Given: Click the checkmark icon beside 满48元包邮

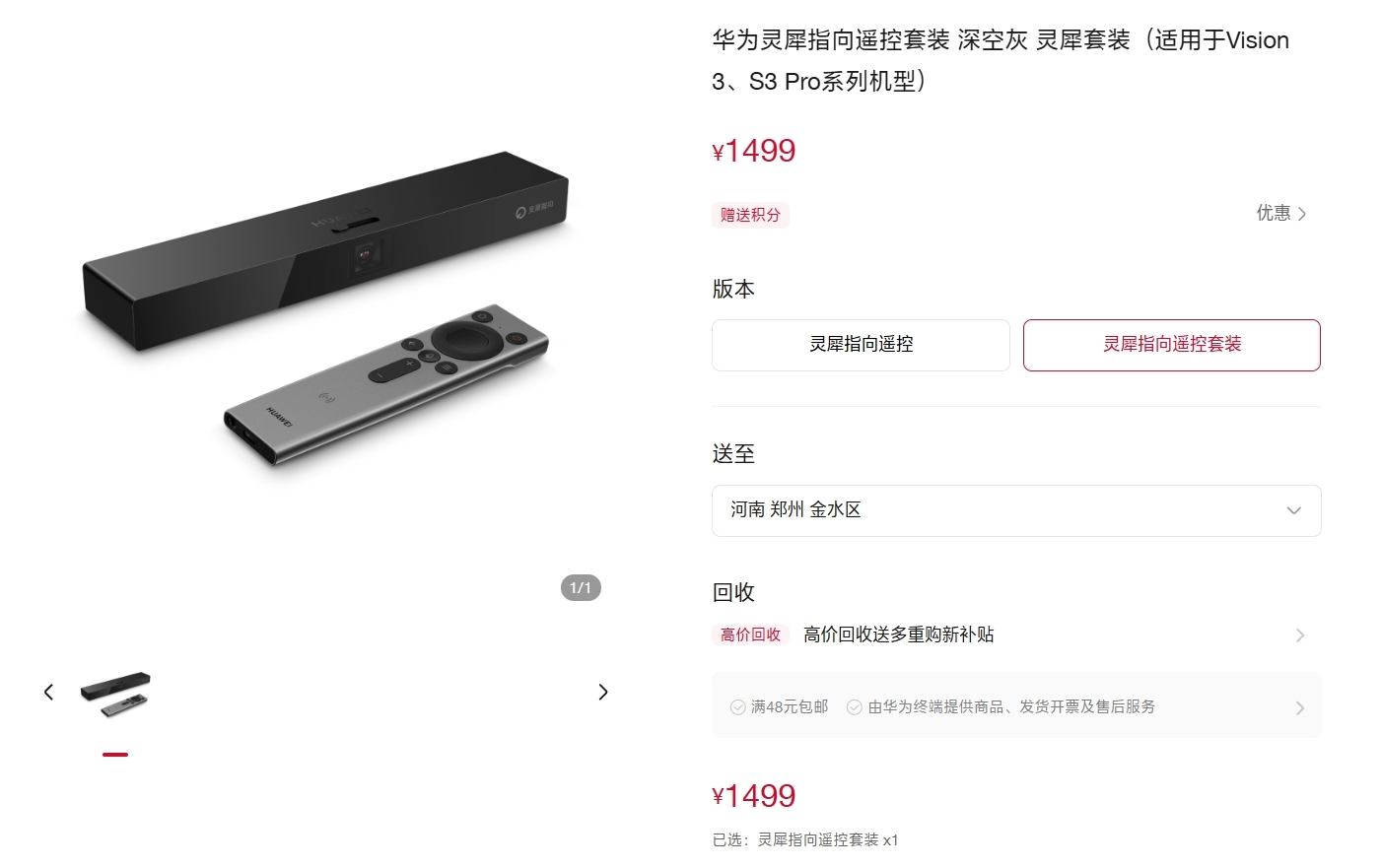Looking at the screenshot, I should coord(737,707).
